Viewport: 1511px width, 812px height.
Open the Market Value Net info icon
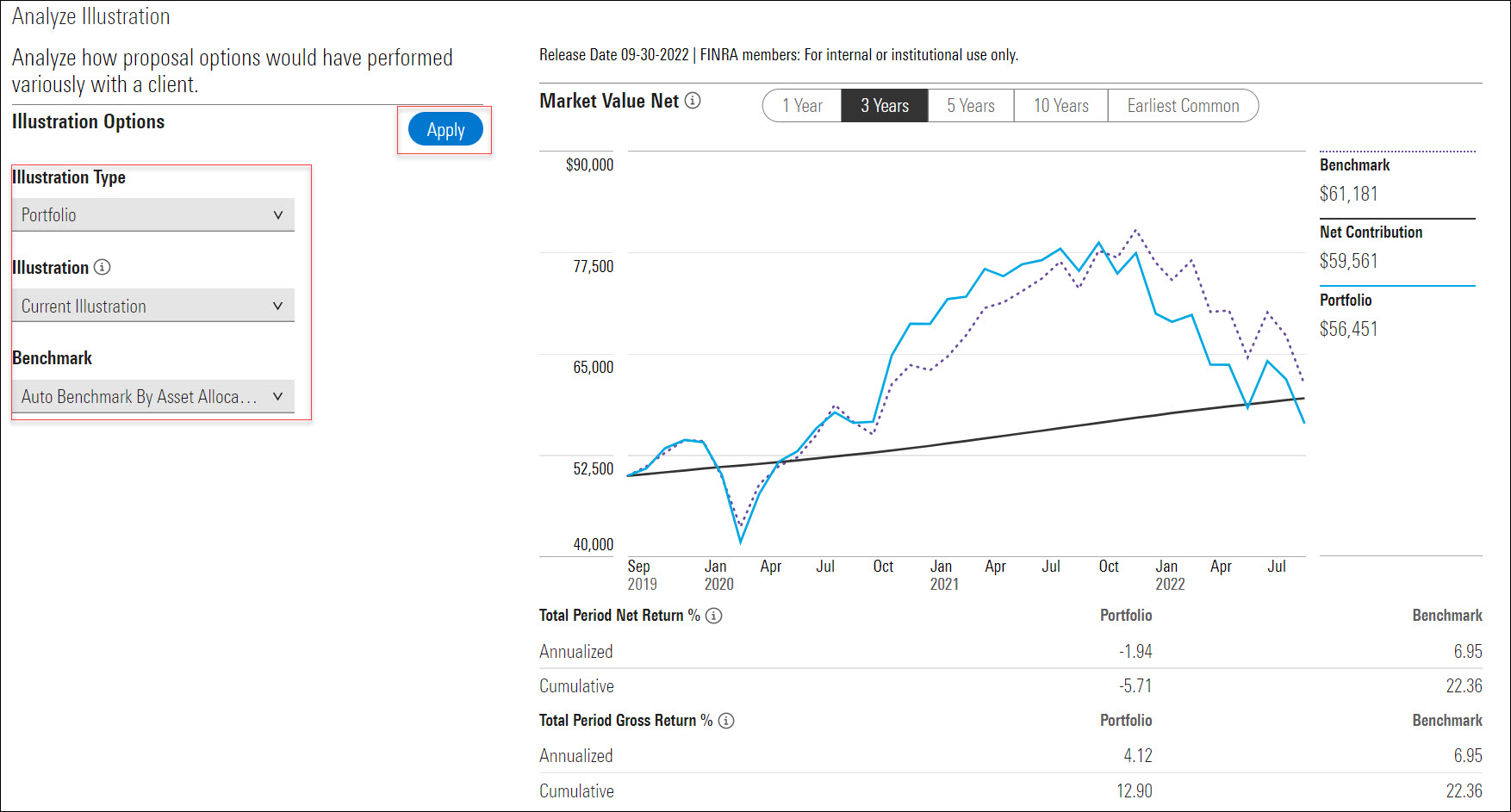tap(693, 101)
